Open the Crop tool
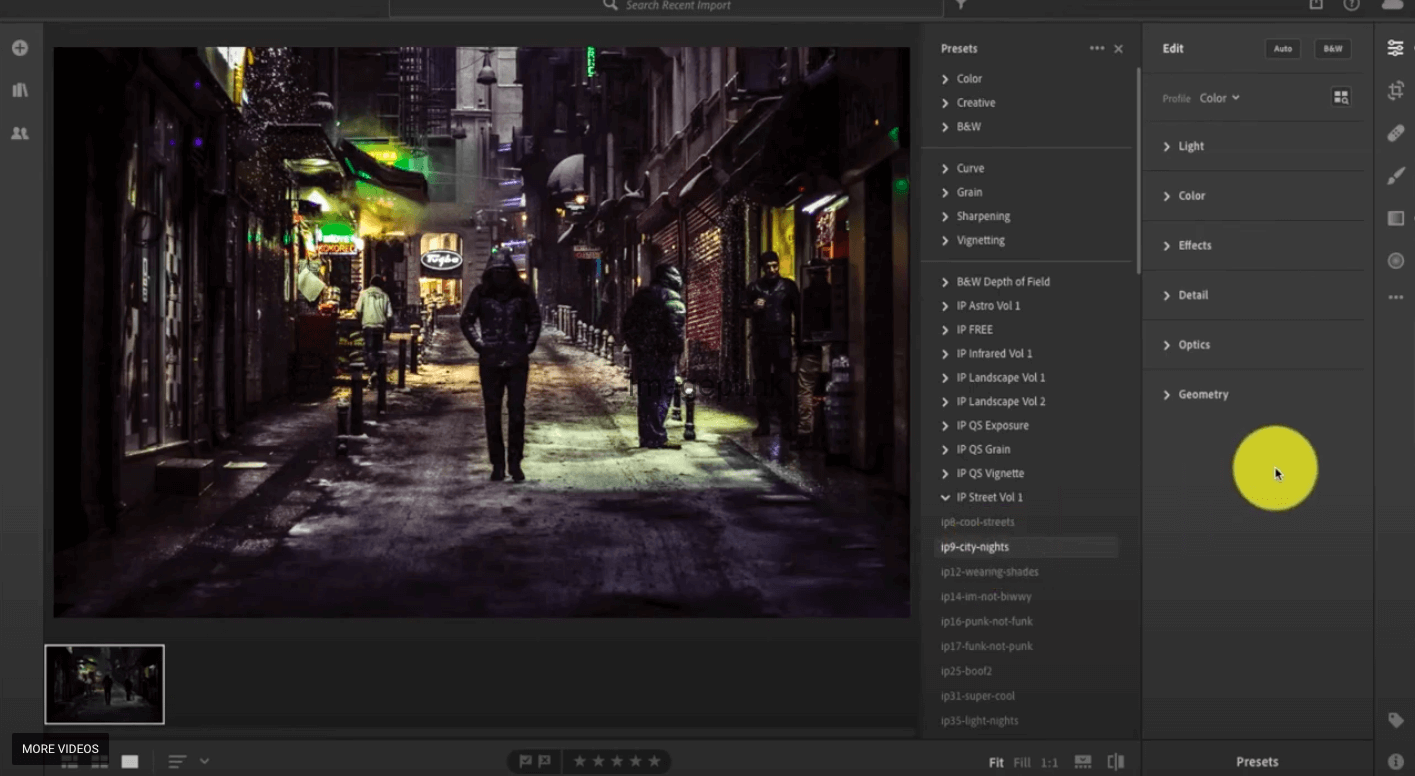 (x=1397, y=90)
